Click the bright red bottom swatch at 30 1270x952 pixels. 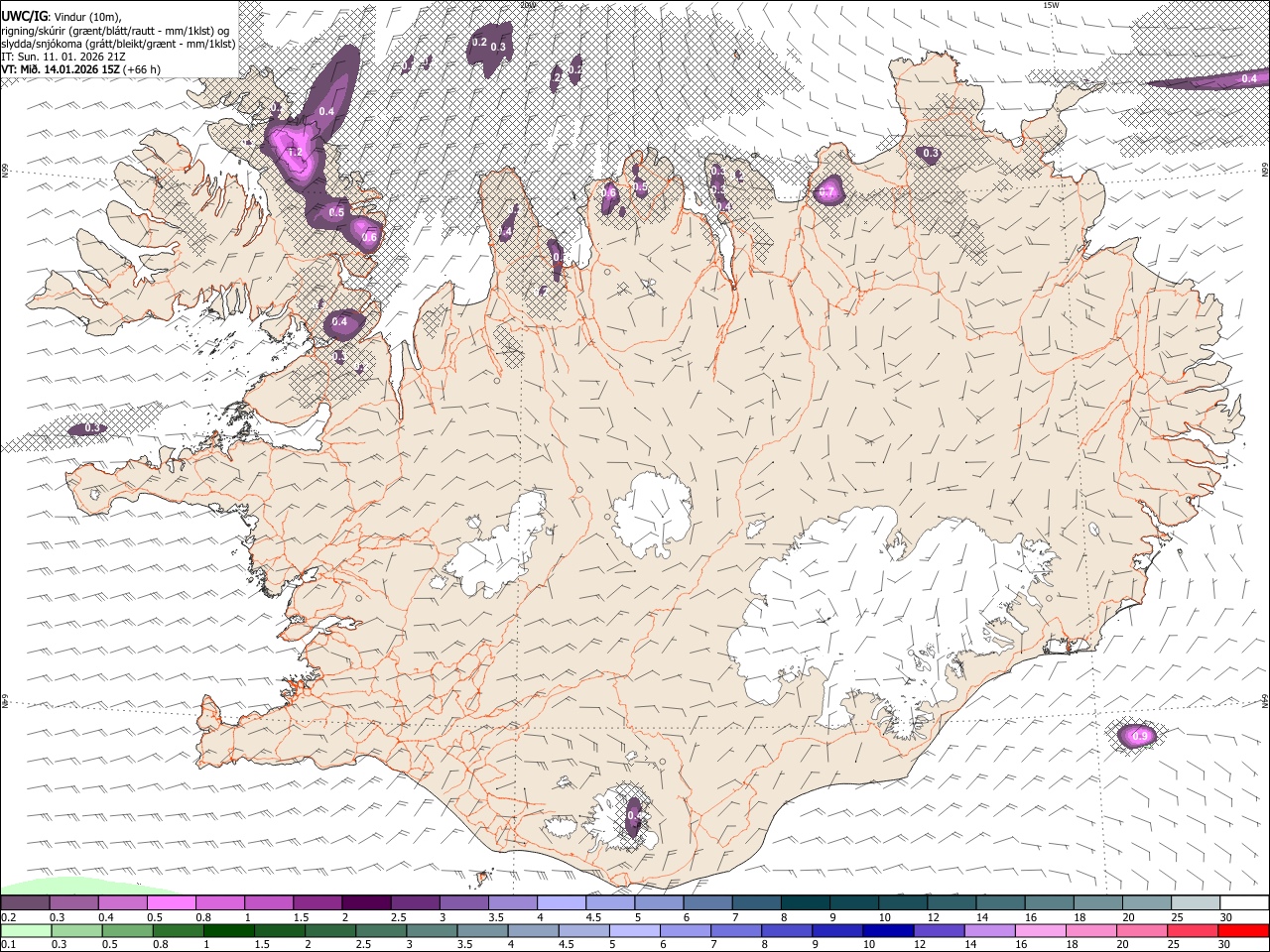(1242, 930)
